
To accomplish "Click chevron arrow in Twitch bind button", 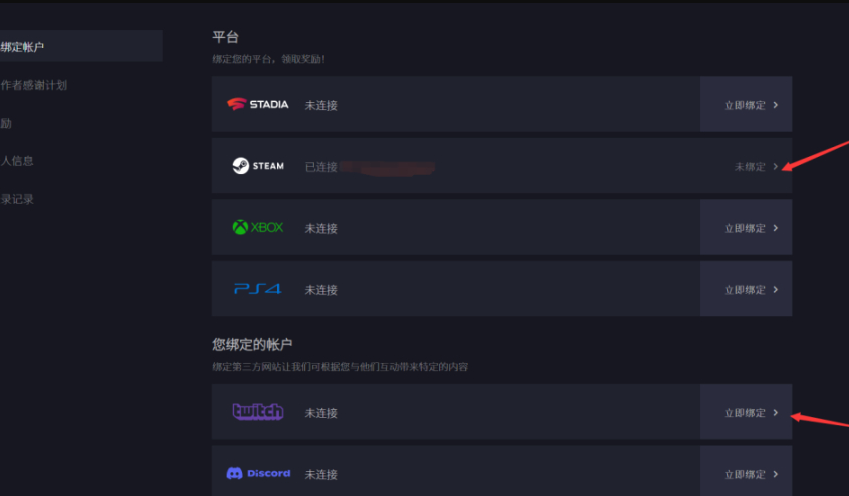I will pos(776,413).
